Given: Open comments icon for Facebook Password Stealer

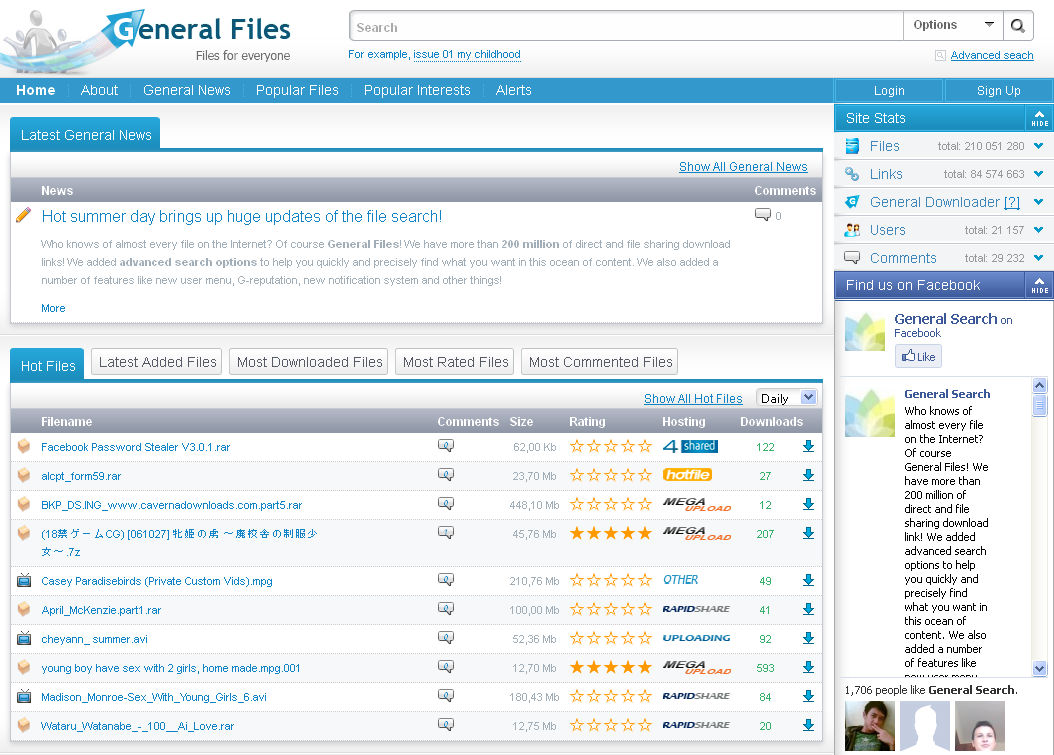Looking at the screenshot, I should tap(446, 445).
